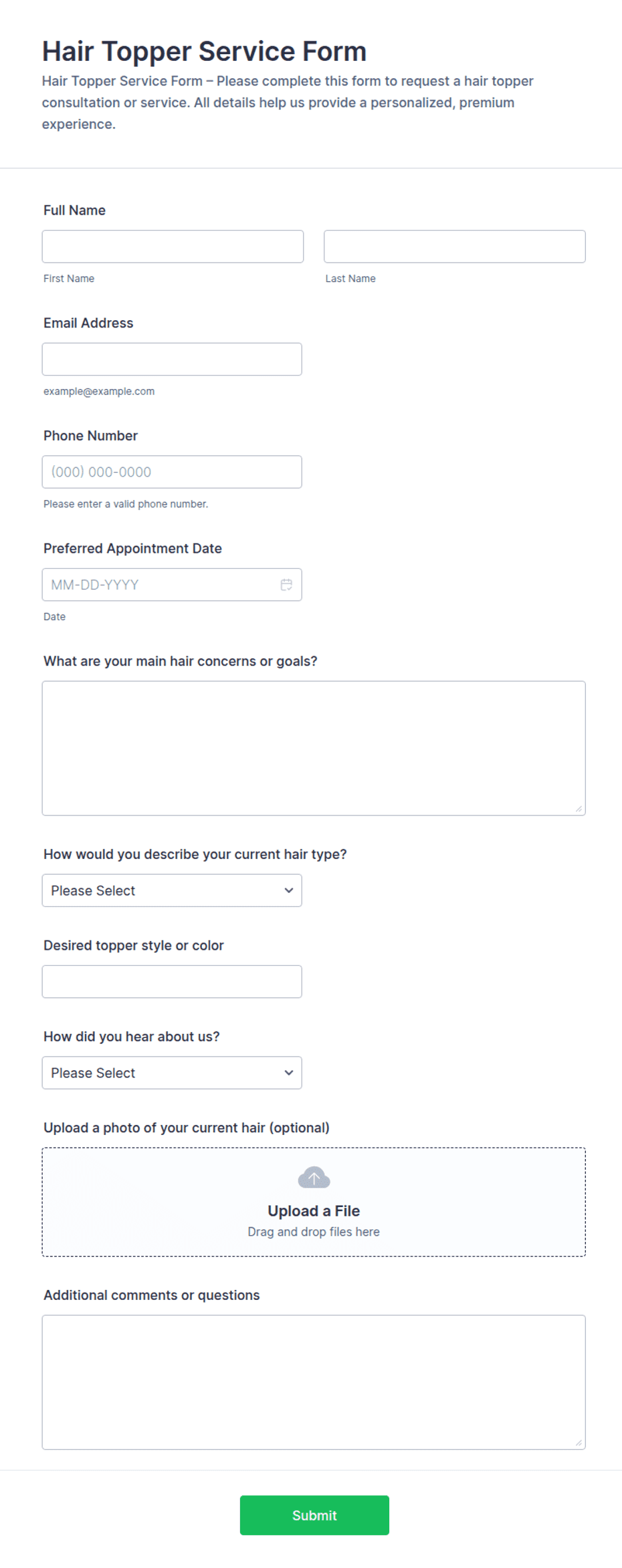The height and width of the screenshot is (1568, 622).
Task: Focus the Last Name field
Action: point(455,247)
